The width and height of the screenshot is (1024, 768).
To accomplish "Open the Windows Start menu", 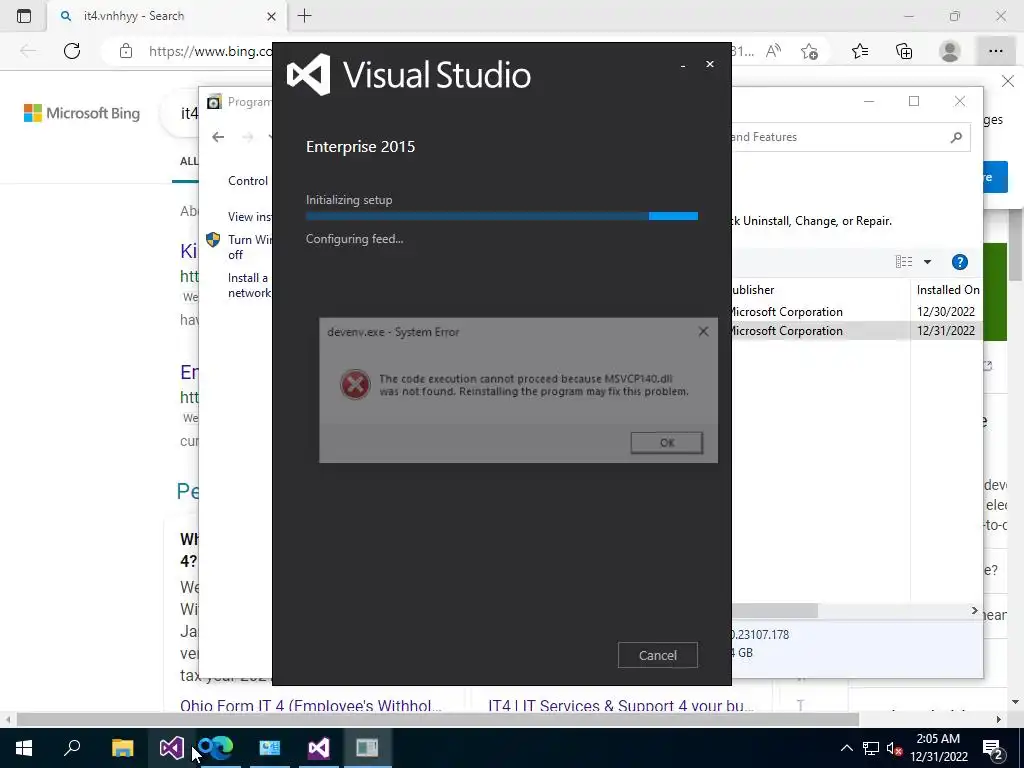I will 24,748.
